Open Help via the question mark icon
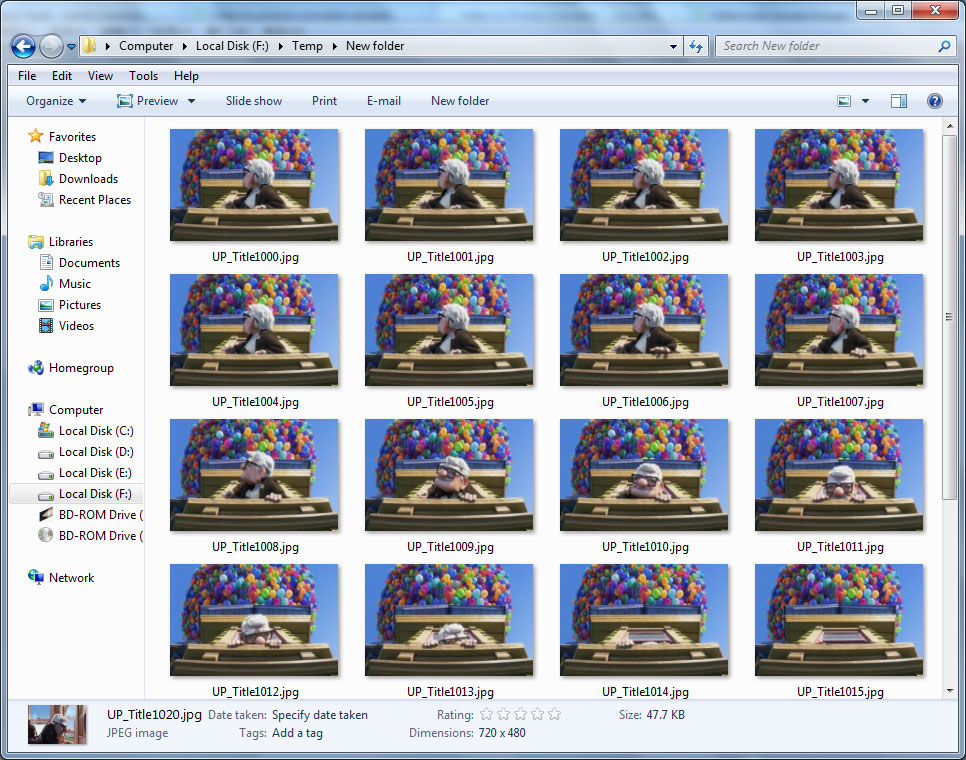Screen dimensions: 966x760 pyautogui.click(x=935, y=101)
